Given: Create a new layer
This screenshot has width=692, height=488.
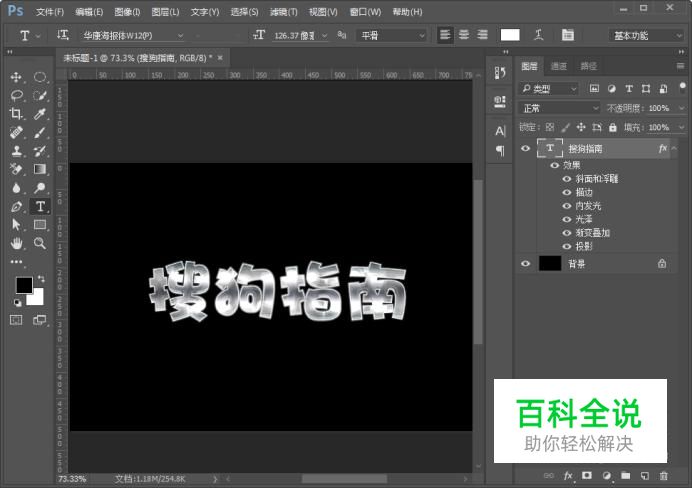Looking at the screenshot, I should coord(645,476).
